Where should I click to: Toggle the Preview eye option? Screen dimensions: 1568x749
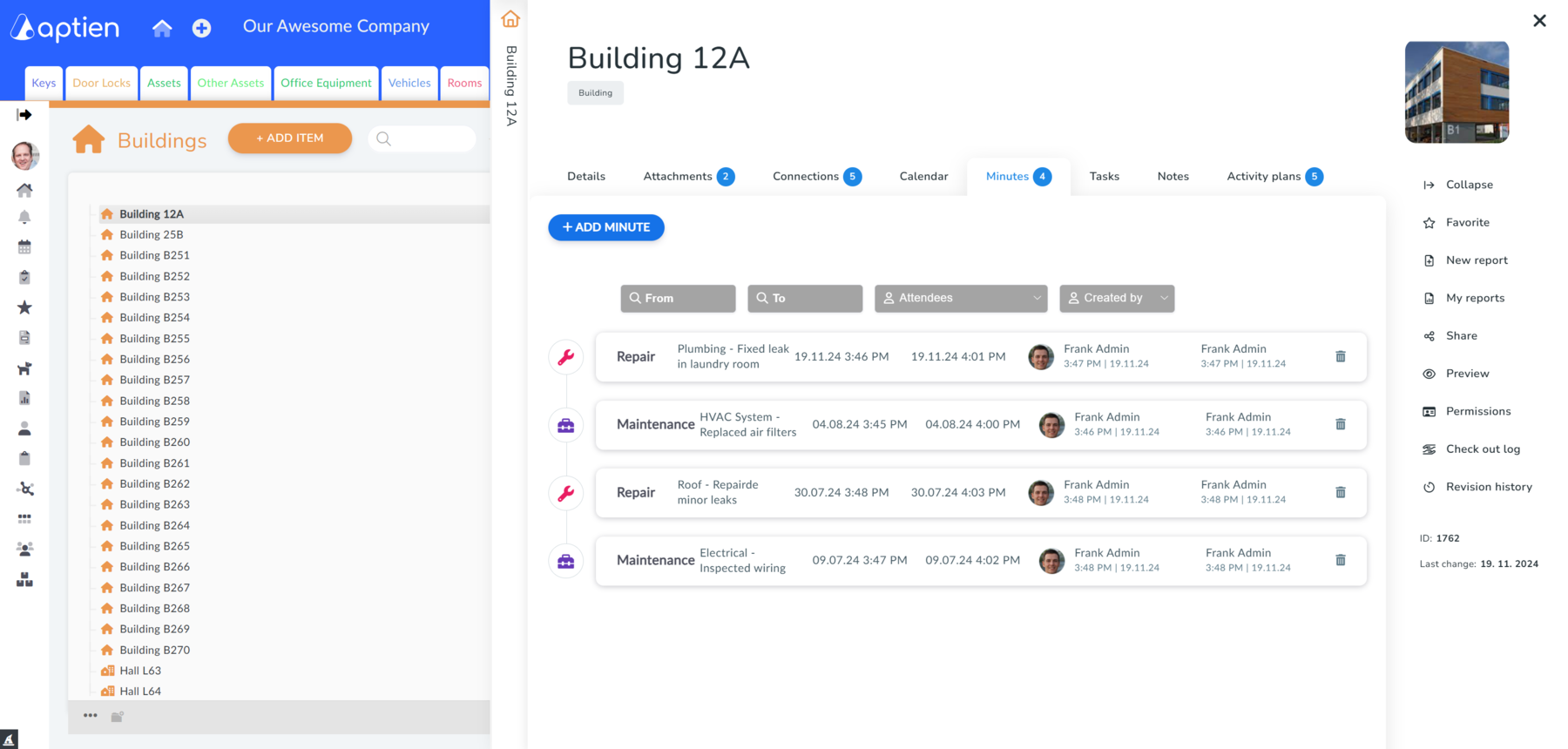(x=1467, y=374)
